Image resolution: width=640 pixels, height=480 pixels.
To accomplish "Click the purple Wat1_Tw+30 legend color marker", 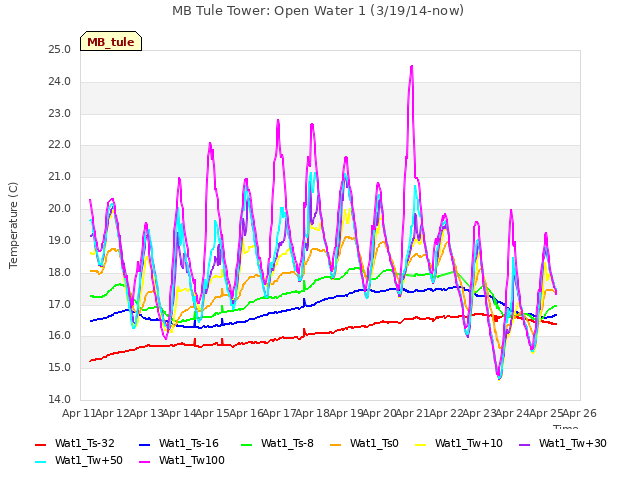I will coord(524,444).
